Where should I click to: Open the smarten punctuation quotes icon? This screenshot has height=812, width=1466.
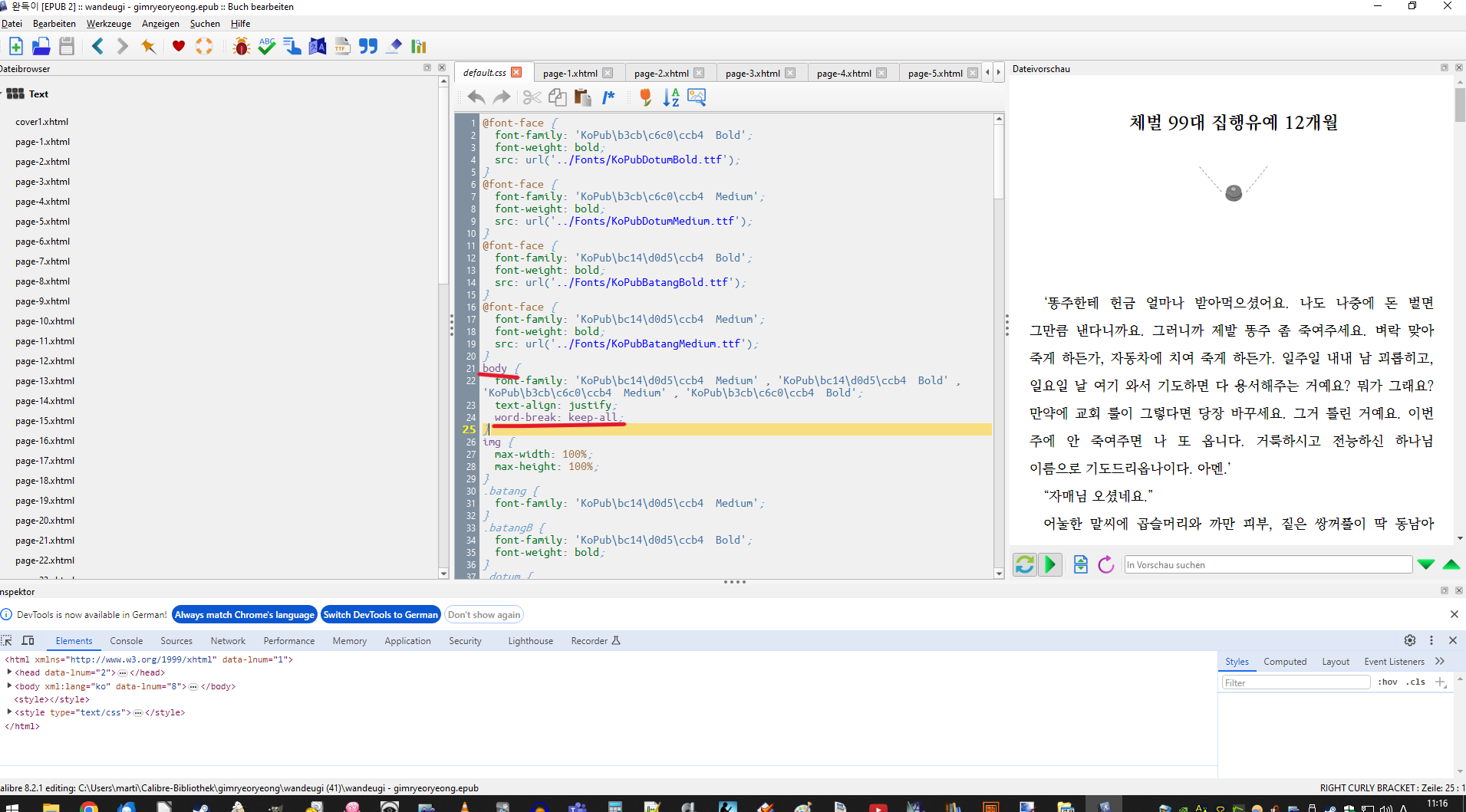point(368,47)
